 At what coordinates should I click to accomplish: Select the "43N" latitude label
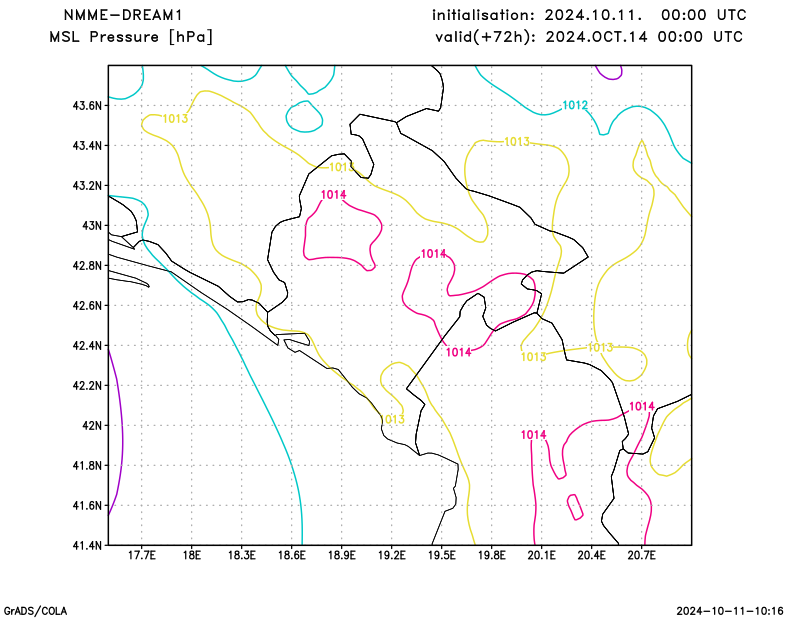[x=92, y=226]
